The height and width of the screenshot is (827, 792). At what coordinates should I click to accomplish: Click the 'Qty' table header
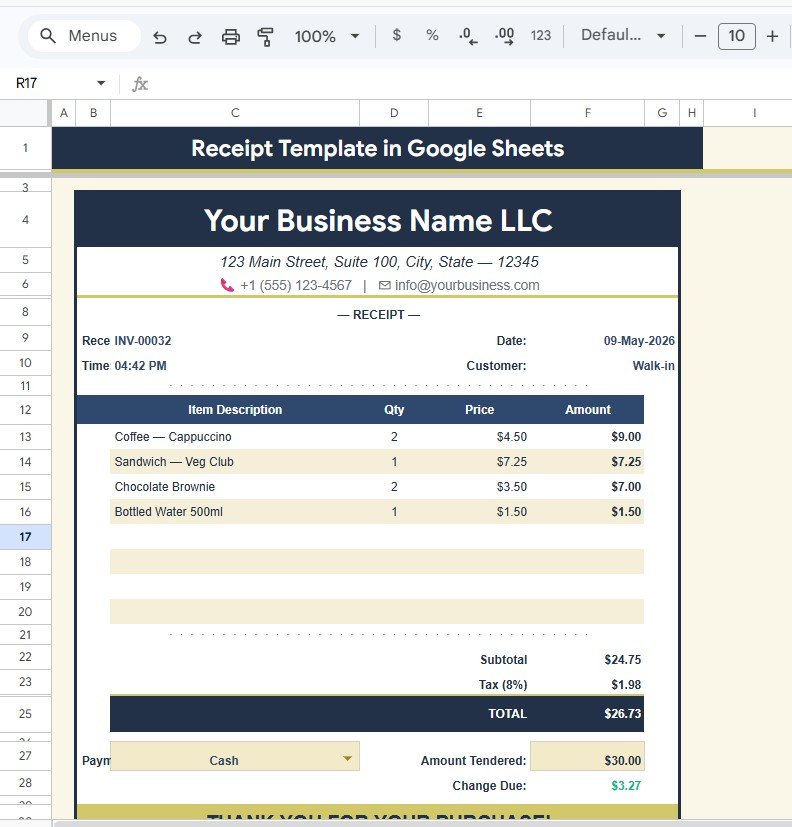click(x=394, y=410)
